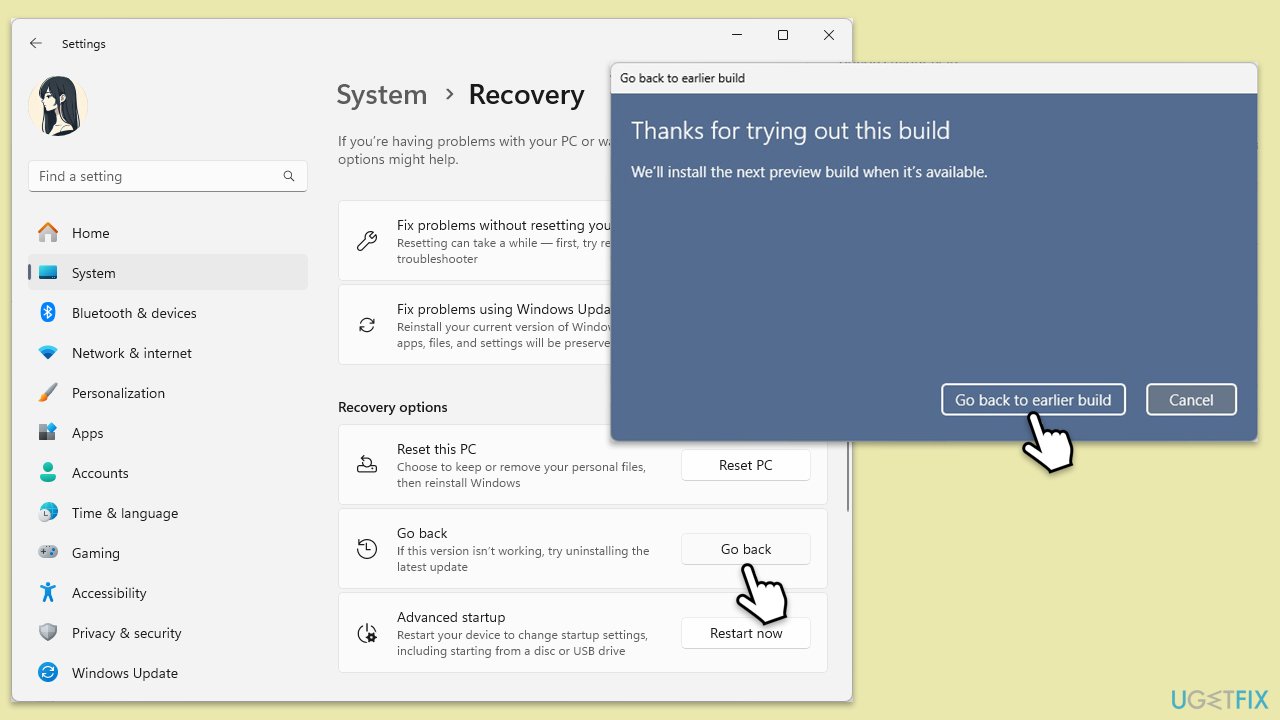Click the Reset PC button
The height and width of the screenshot is (720, 1280).
click(x=745, y=464)
